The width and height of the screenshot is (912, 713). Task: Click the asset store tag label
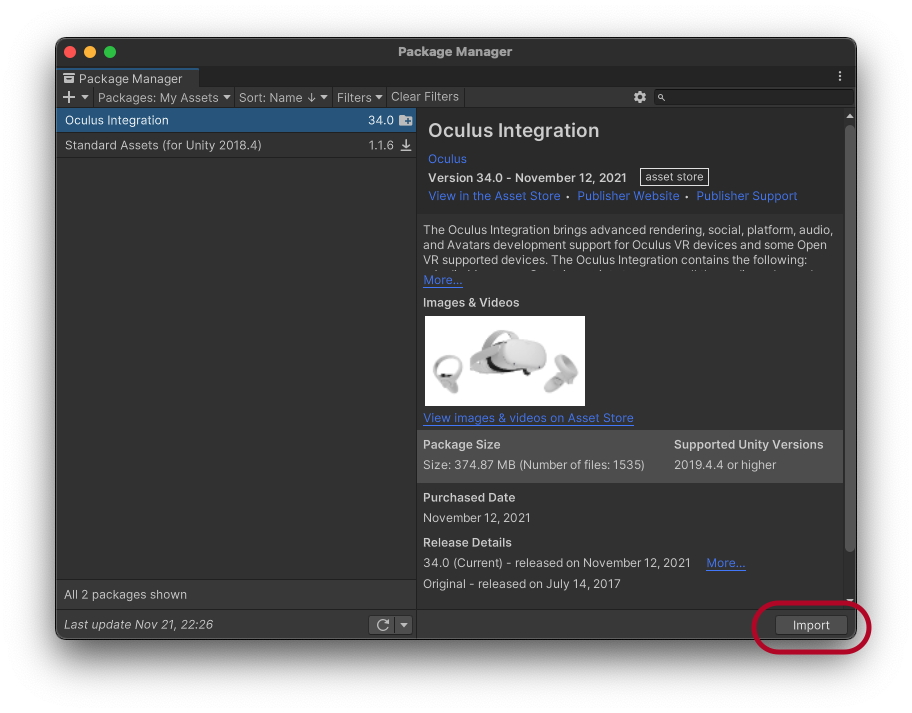click(674, 177)
